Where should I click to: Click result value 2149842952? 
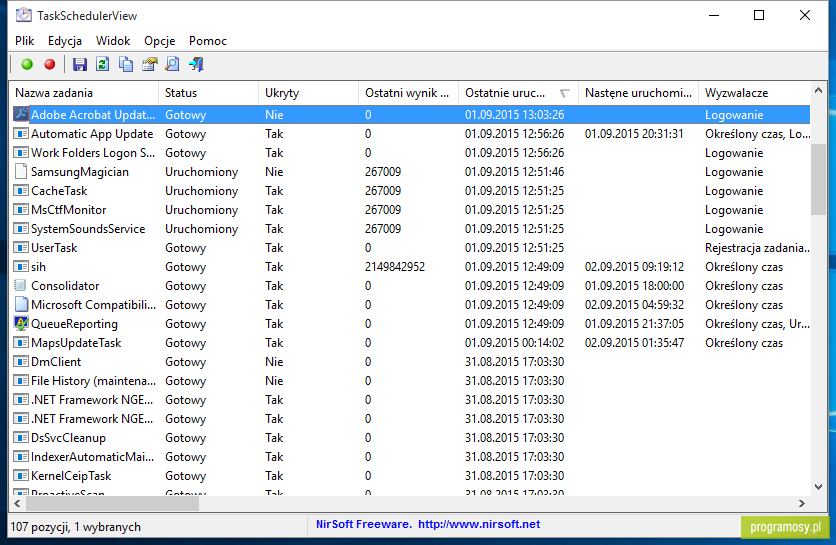coord(395,267)
